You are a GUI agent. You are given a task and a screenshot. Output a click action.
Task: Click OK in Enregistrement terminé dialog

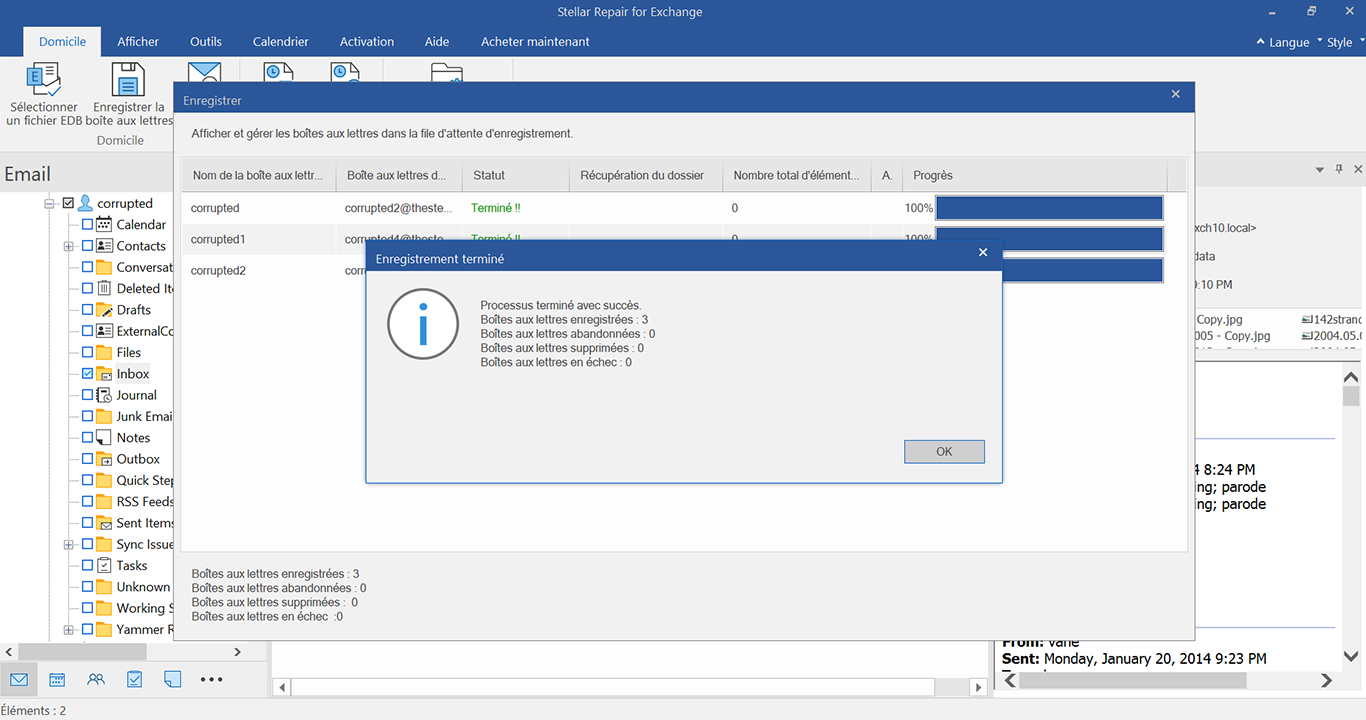[944, 452]
